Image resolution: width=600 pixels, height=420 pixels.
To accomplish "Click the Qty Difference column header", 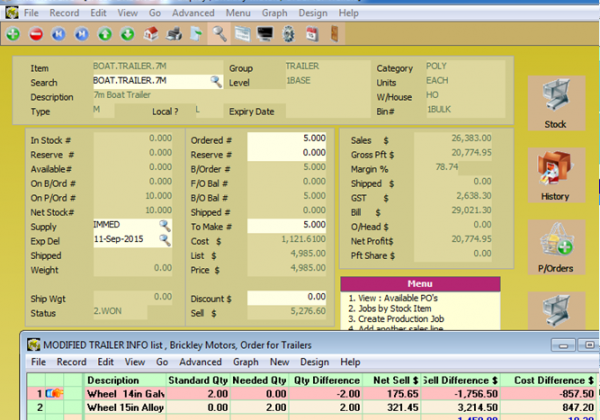I will 326,380.
